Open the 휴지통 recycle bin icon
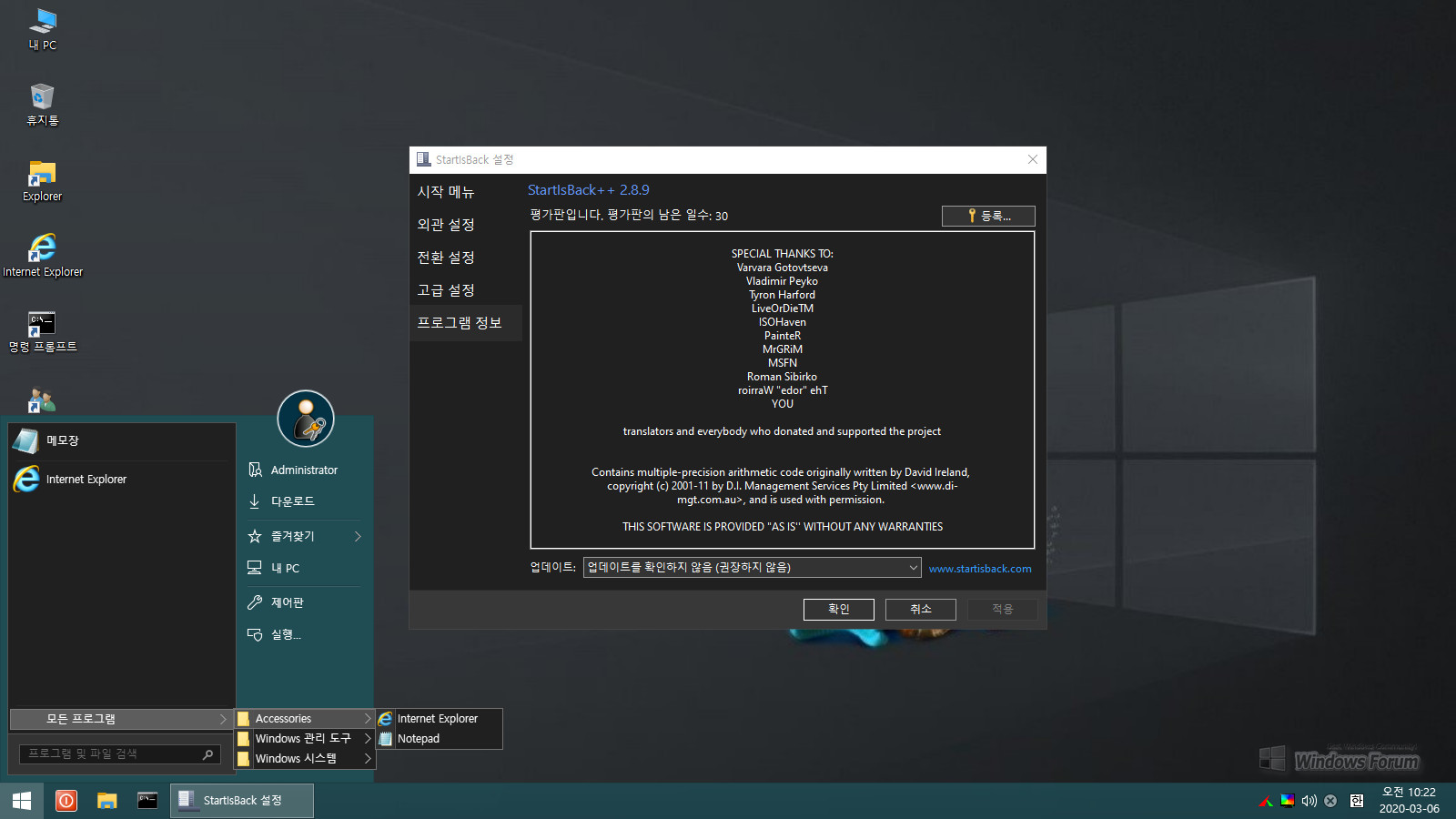Viewport: 1456px width, 819px height. coord(42,105)
